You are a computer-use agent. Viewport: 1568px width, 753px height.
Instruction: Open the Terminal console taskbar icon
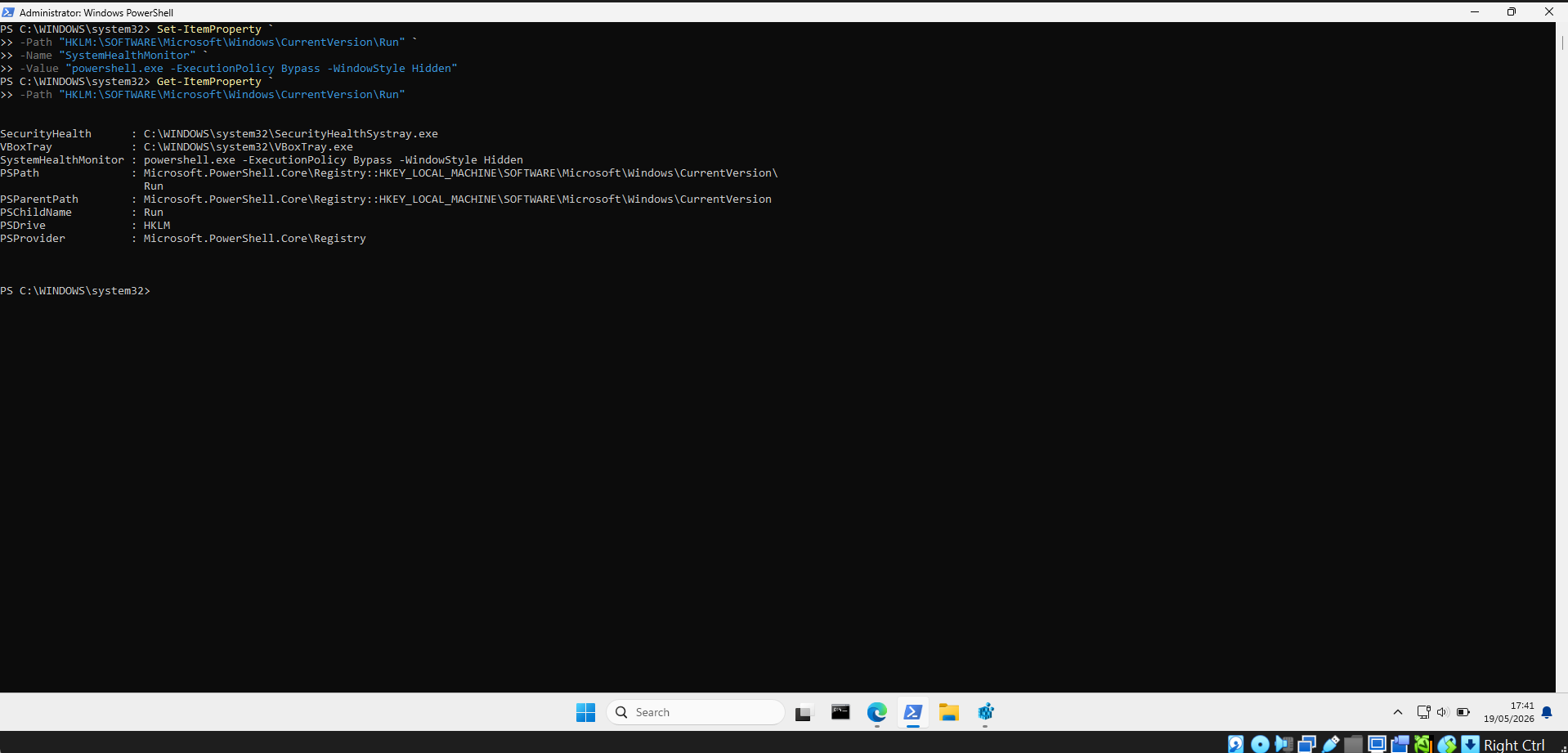pos(840,712)
